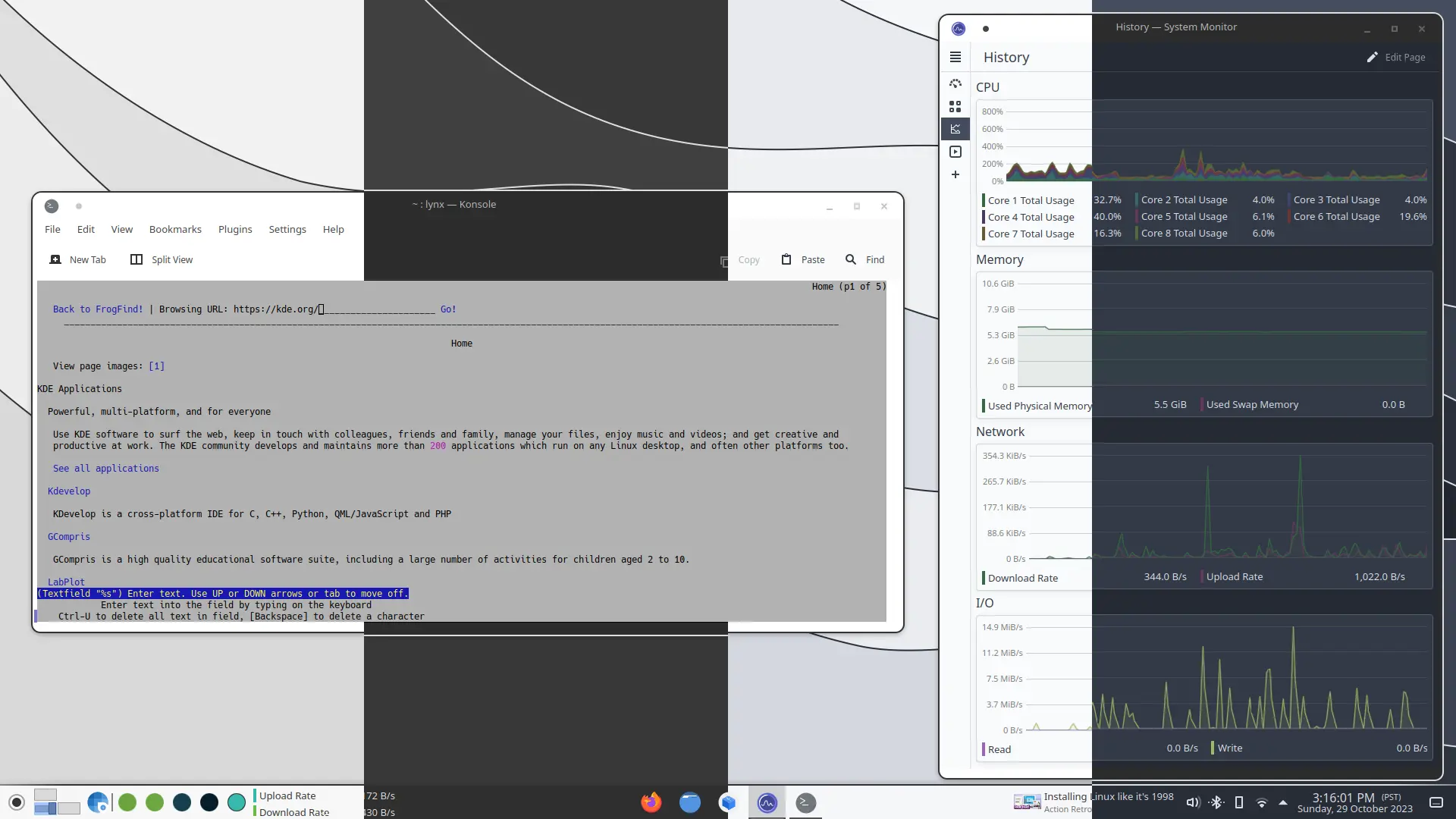Click Edit Page in System Monitor
1456x819 pixels.
(1396, 57)
